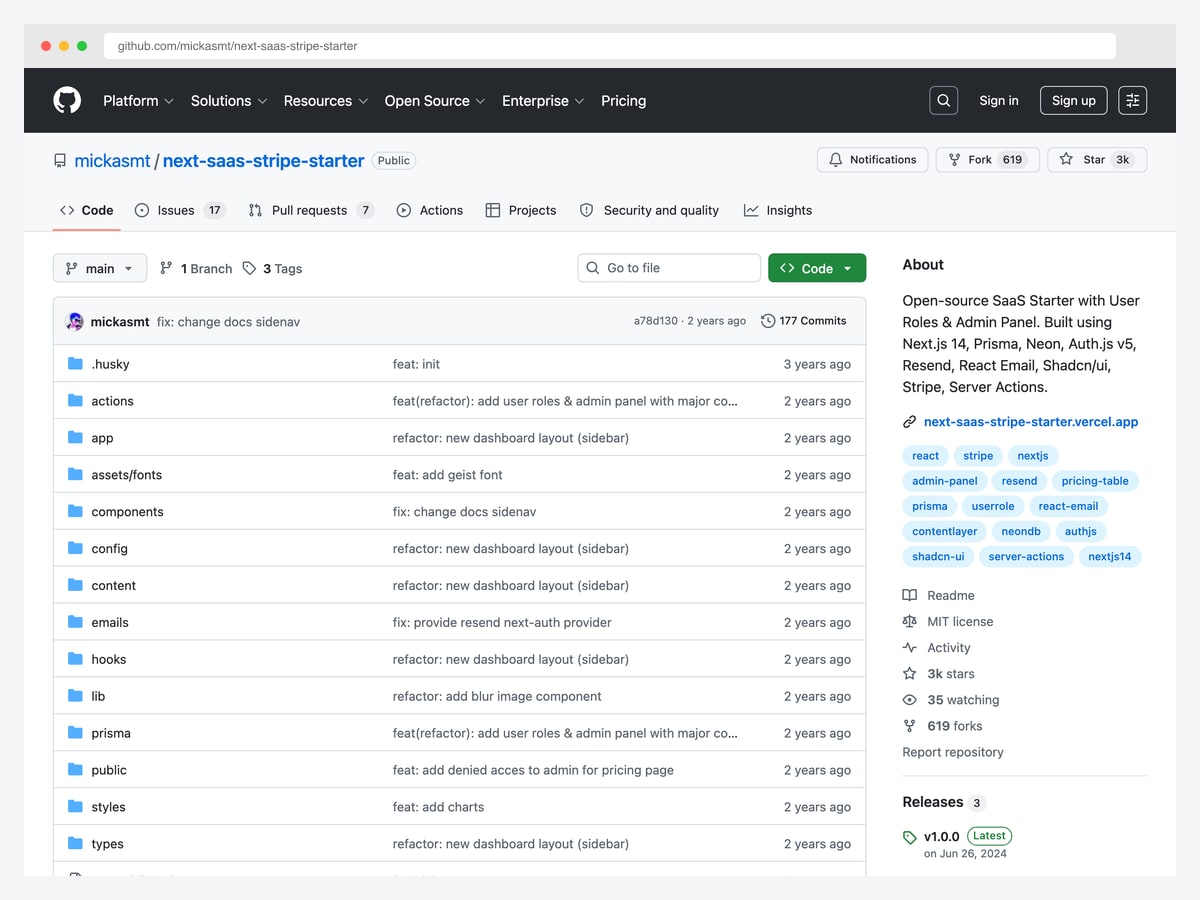This screenshot has height=900, width=1200.
Task: Click the Sign up button
Action: coord(1074,100)
